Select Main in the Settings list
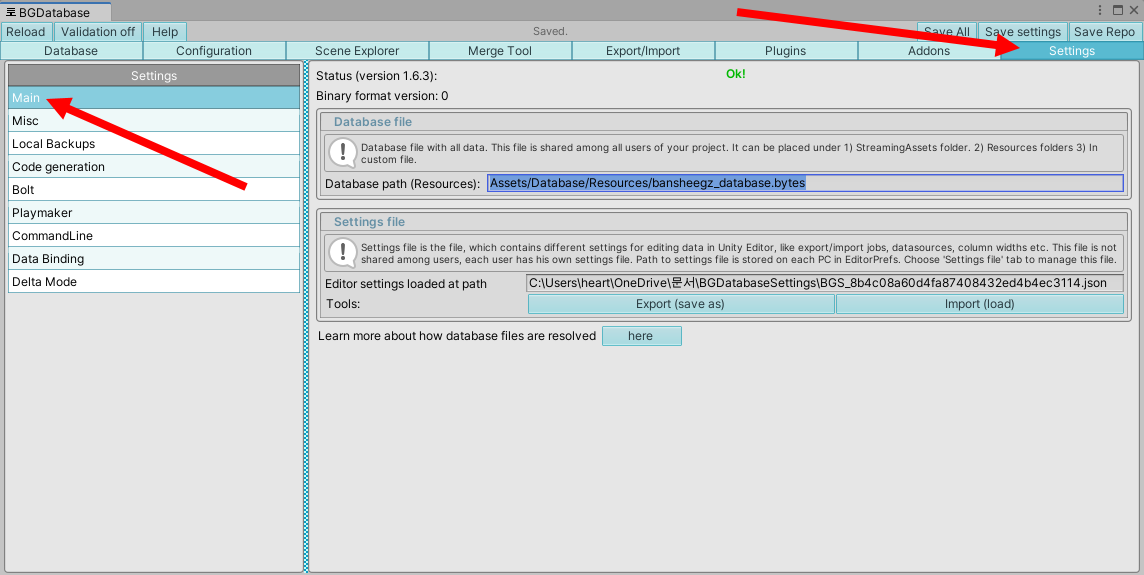 pyautogui.click(x=154, y=98)
